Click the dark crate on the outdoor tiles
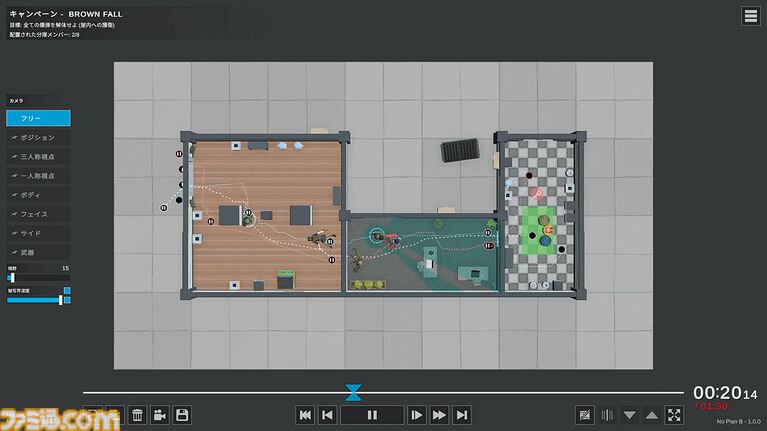 pos(460,150)
